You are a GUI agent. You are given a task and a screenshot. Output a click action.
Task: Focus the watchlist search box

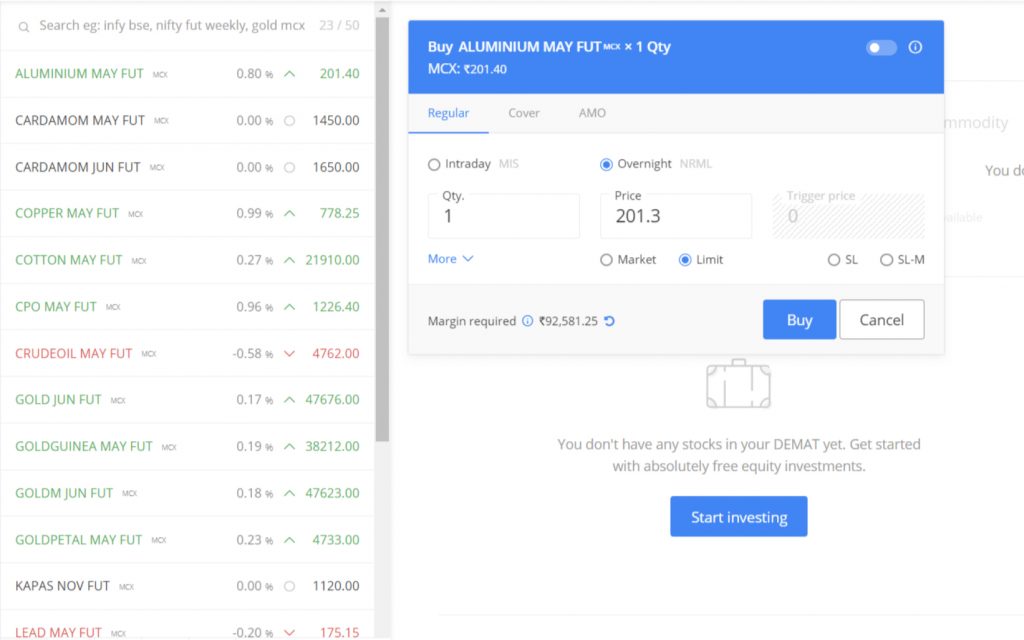[x=172, y=25]
